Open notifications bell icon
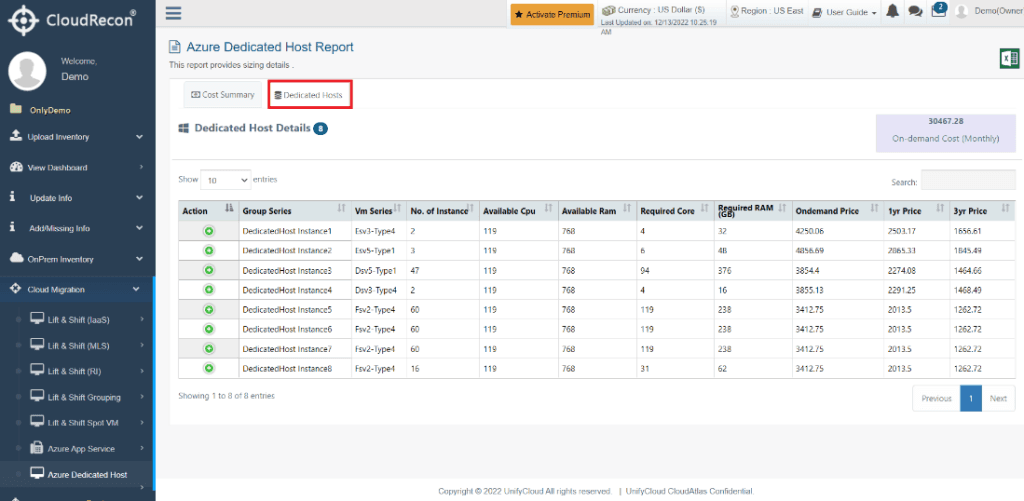The width and height of the screenshot is (1024, 501). point(893,11)
